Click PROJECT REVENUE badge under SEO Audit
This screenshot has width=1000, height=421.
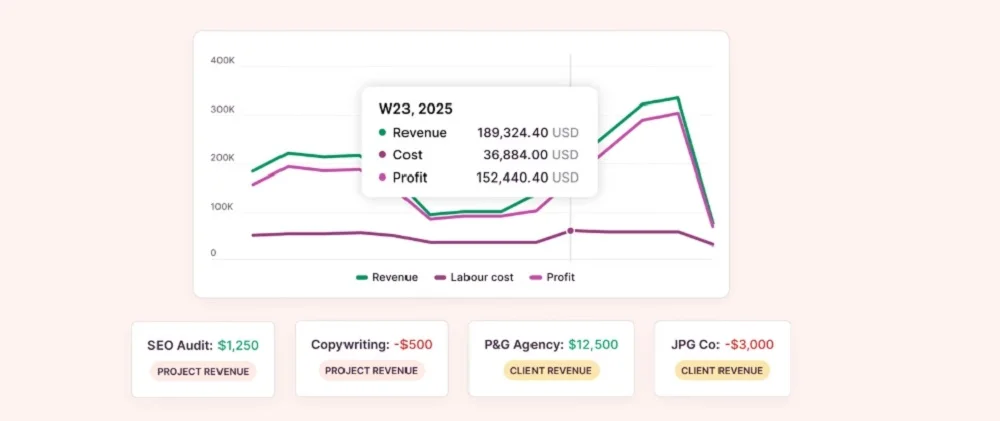point(203,371)
